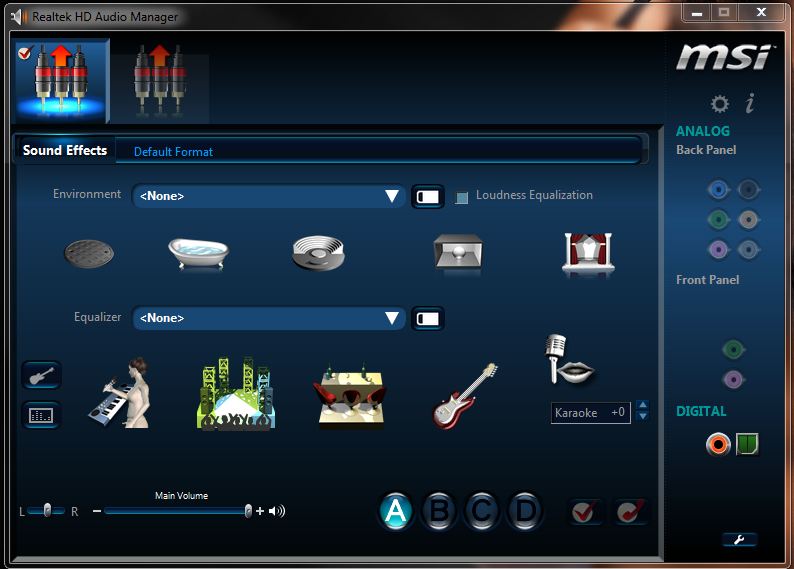This screenshot has width=794, height=569.
Task: Click the pink front panel mic jack
Action: point(733,379)
